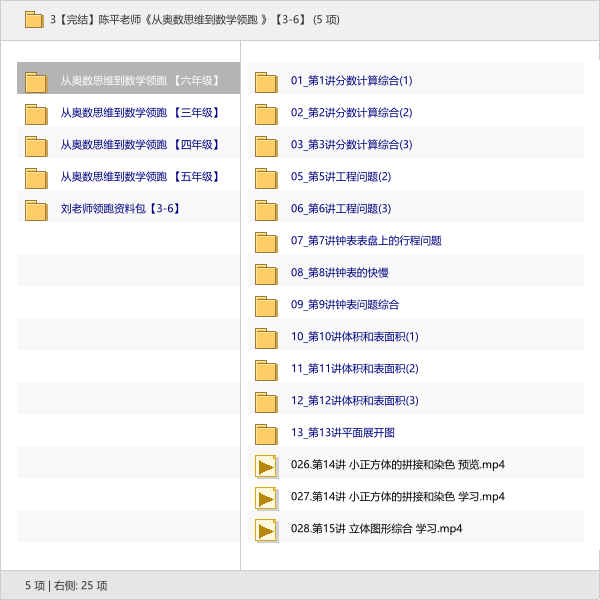The width and height of the screenshot is (600, 600).
Task: Click the video file icon for 026.第14讲 预览.mp4
Action: point(266,465)
